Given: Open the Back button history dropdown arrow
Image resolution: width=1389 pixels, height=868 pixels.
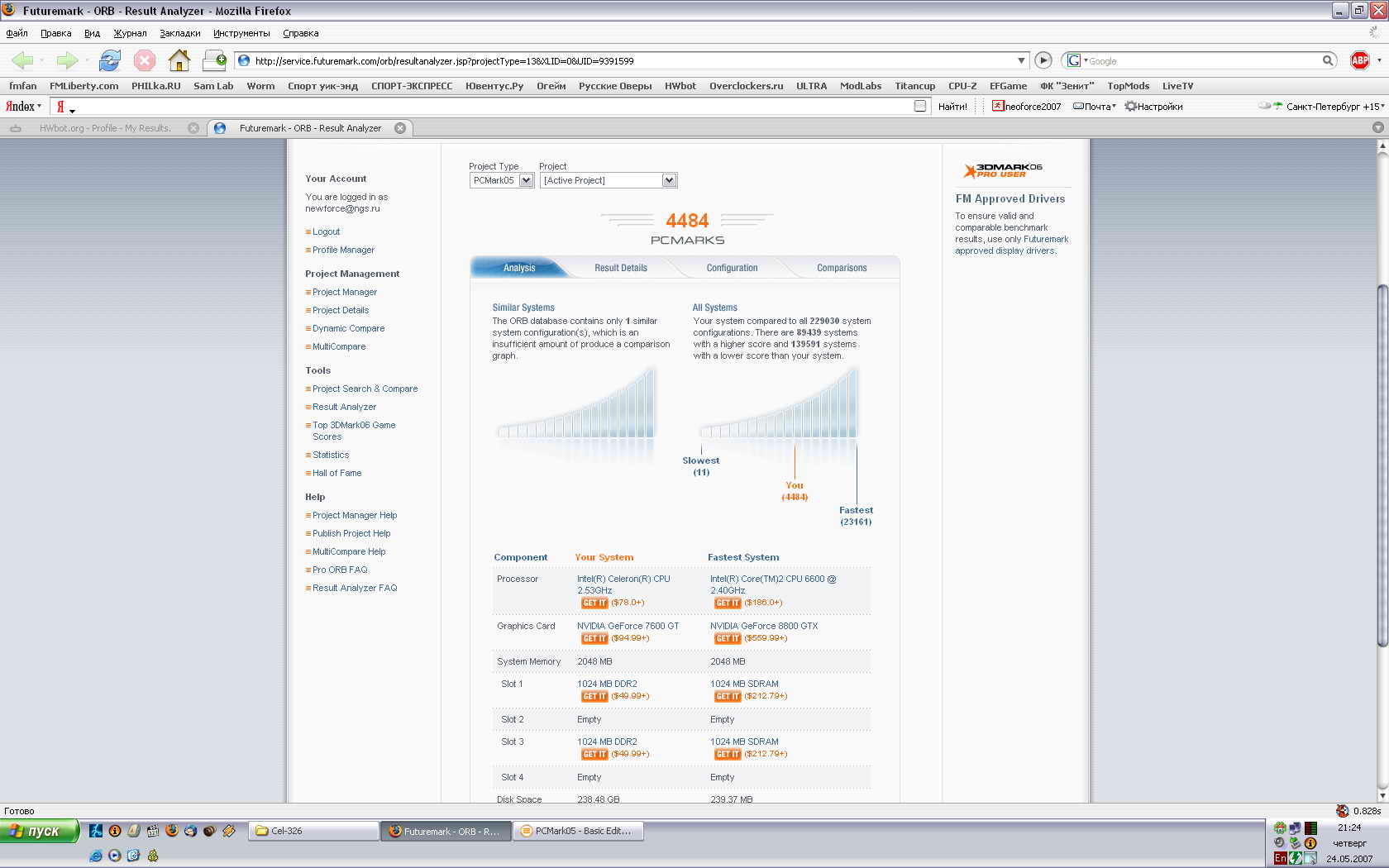Looking at the screenshot, I should point(43,60).
